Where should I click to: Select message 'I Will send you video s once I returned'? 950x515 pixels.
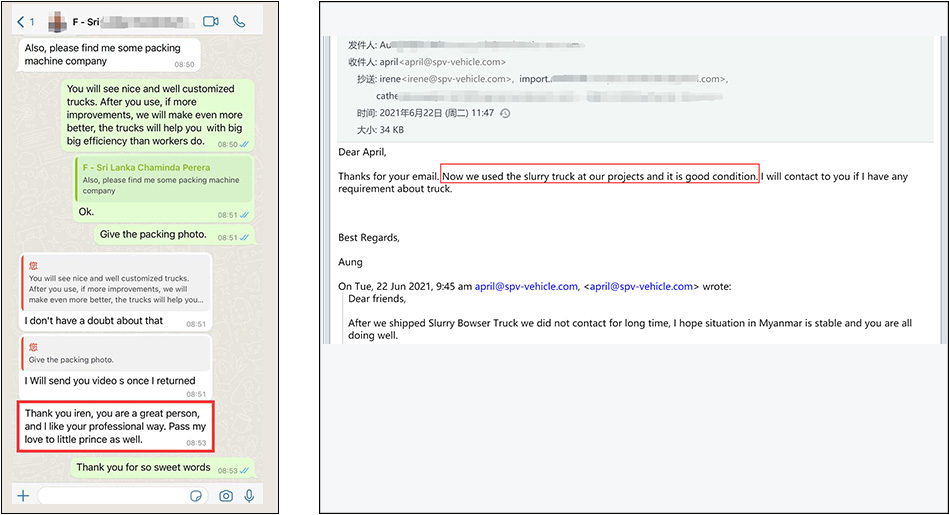tap(116, 366)
